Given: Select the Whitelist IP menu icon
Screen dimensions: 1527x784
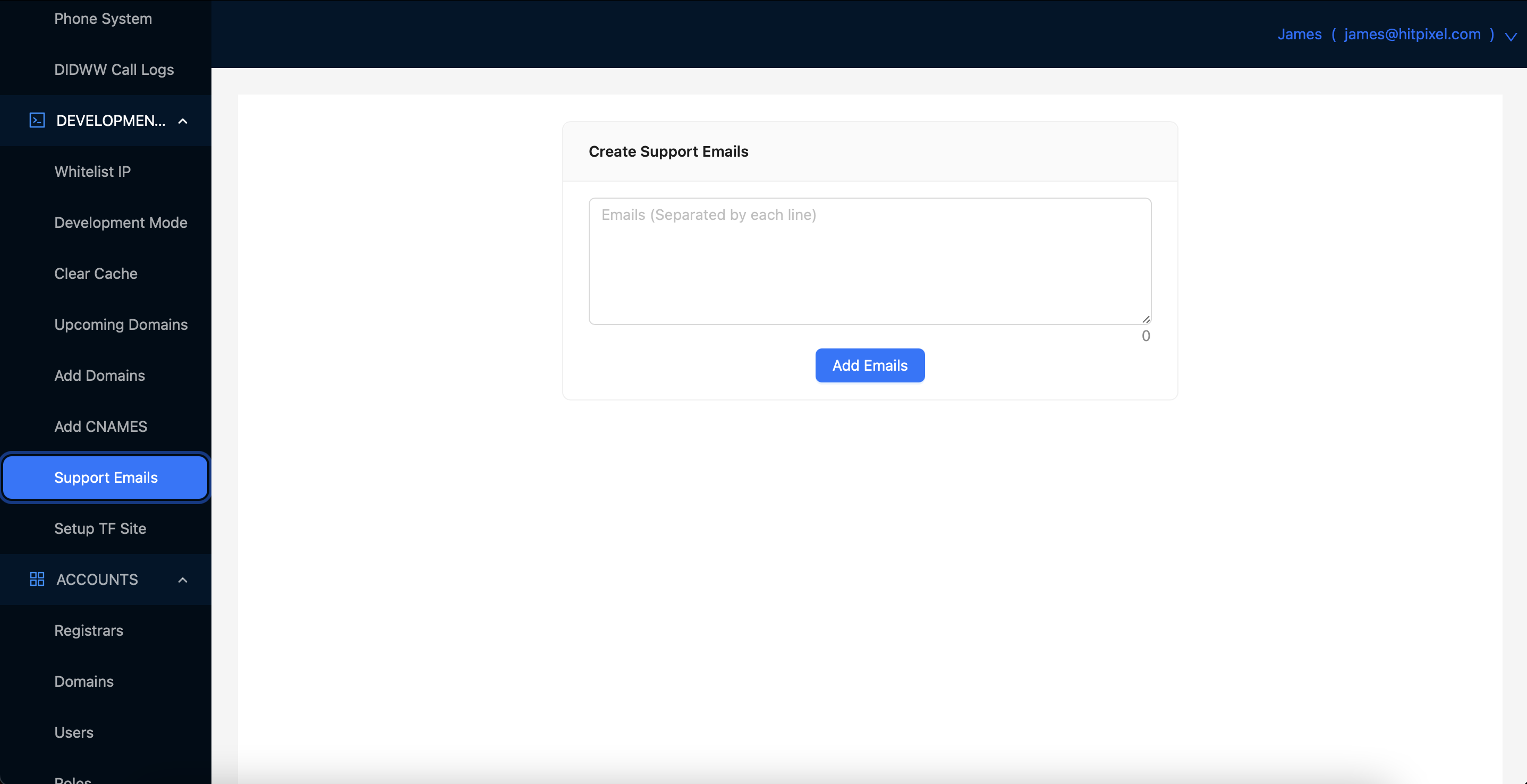Looking at the screenshot, I should coord(92,171).
